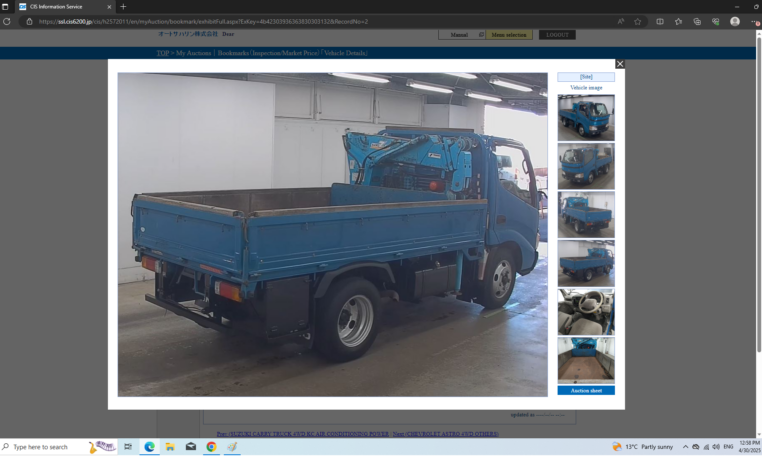
Task: Open Mail app from taskbar
Action: tap(190, 447)
